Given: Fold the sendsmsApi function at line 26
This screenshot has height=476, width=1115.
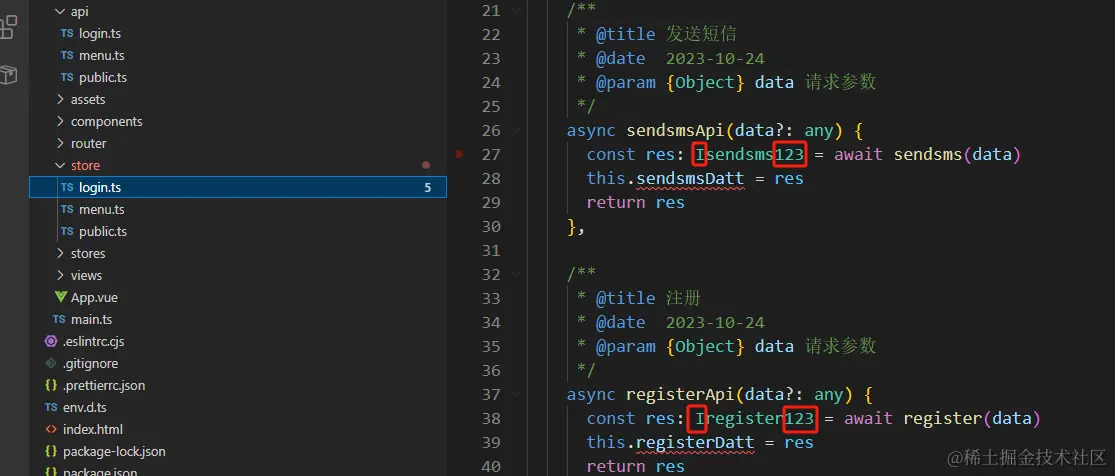Looking at the screenshot, I should pos(516,131).
